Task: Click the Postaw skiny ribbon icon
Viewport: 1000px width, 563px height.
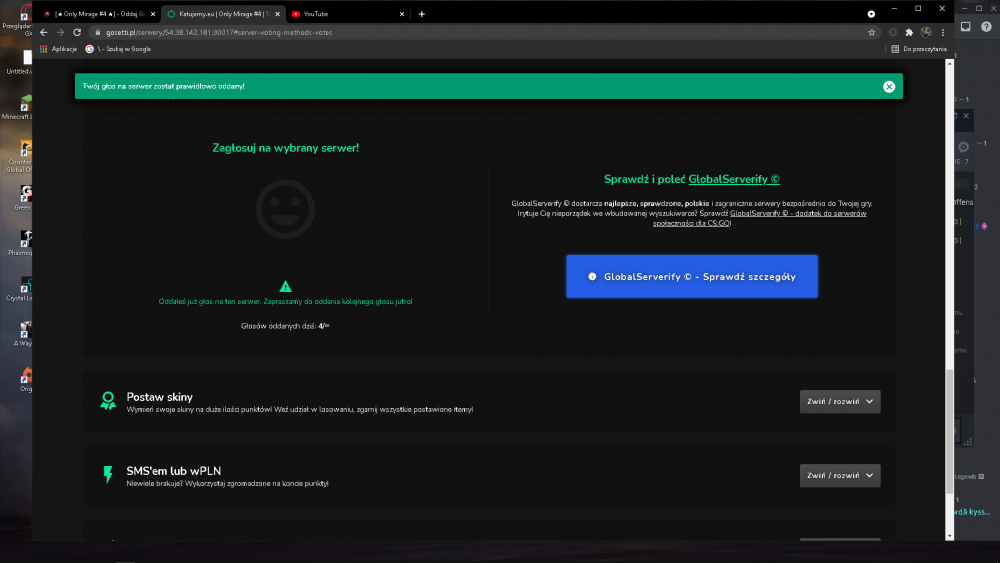Action: coord(108,401)
